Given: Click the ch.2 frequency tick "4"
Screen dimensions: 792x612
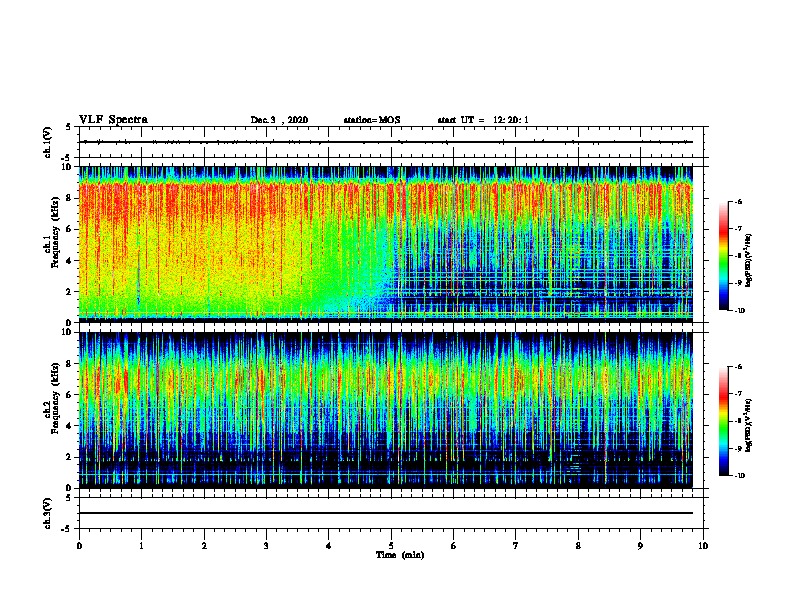Looking at the screenshot, I should (x=69, y=426).
